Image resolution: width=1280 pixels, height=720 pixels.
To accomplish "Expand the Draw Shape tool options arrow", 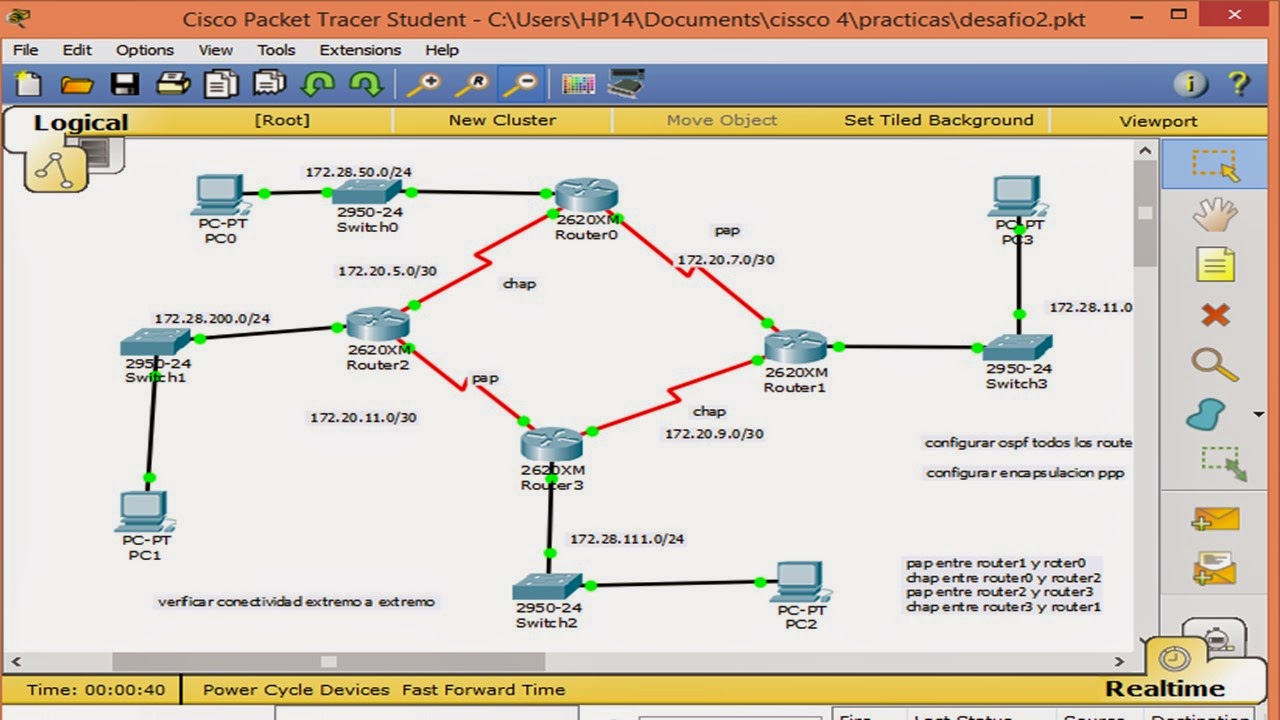I will [1256, 412].
